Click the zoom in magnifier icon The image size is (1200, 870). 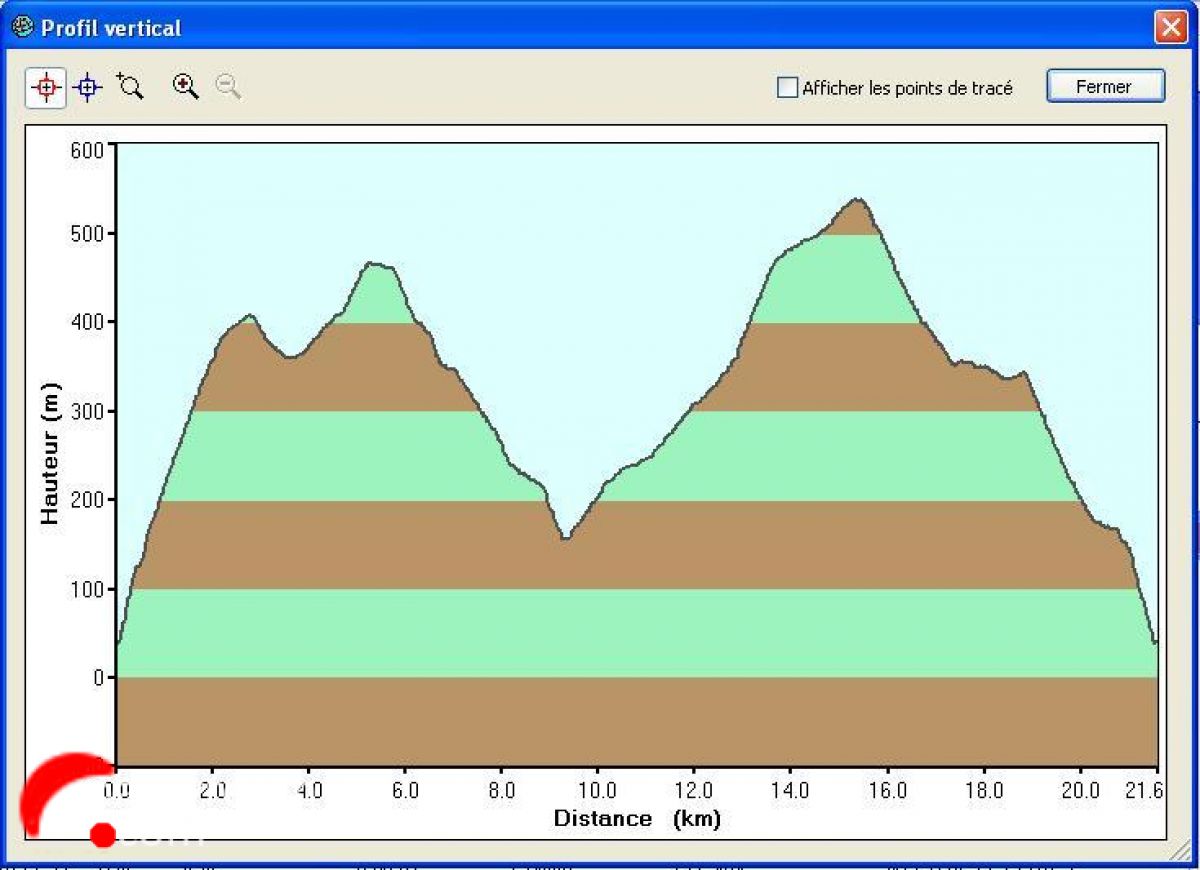point(185,86)
